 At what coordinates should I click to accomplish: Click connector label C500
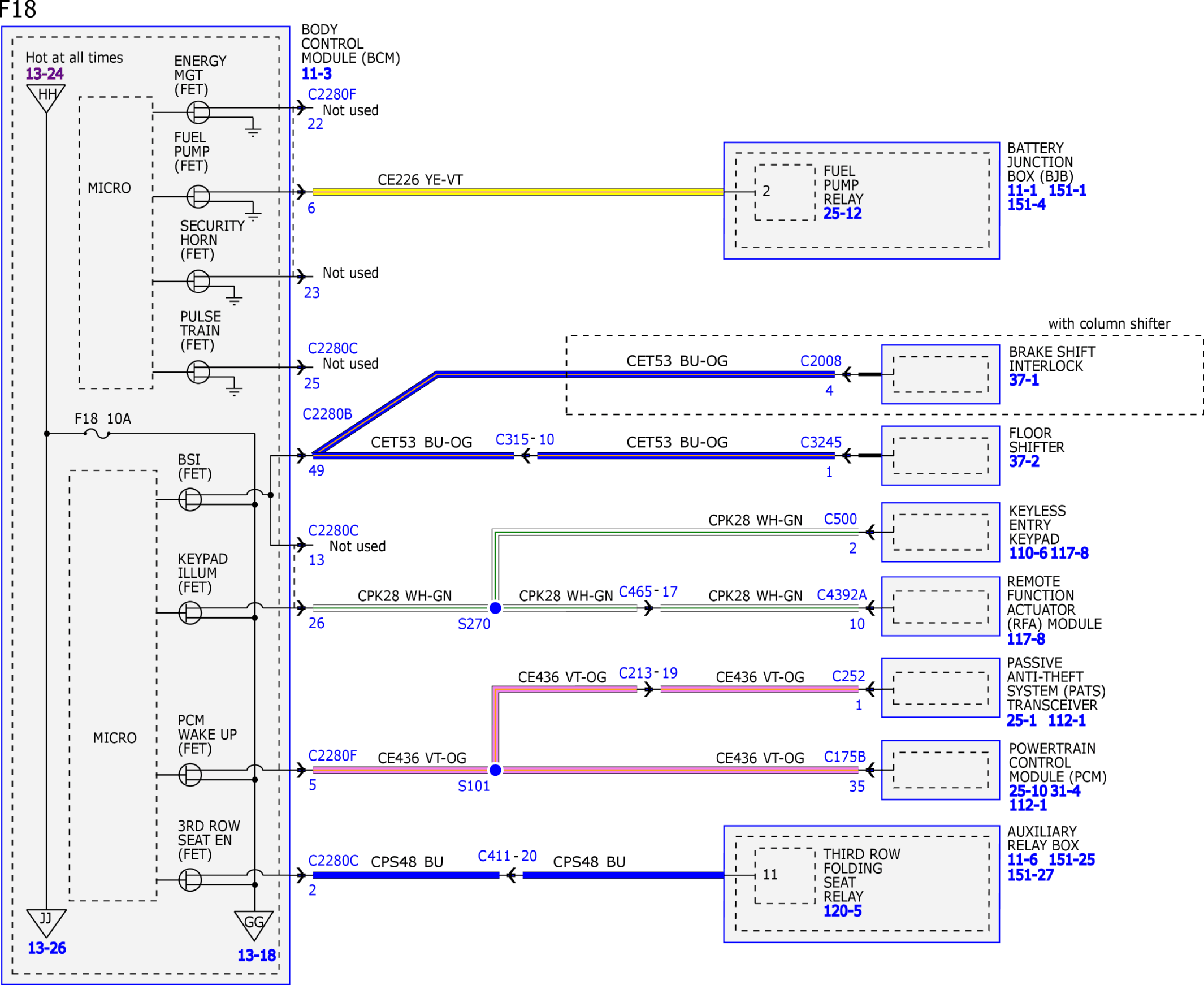840,519
